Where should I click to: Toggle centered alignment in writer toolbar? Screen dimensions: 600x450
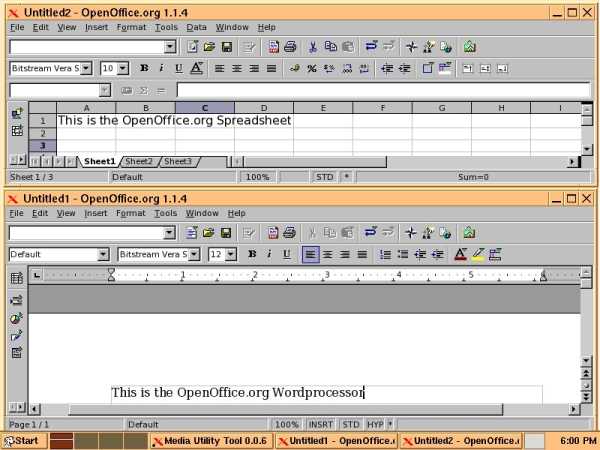pos(328,254)
